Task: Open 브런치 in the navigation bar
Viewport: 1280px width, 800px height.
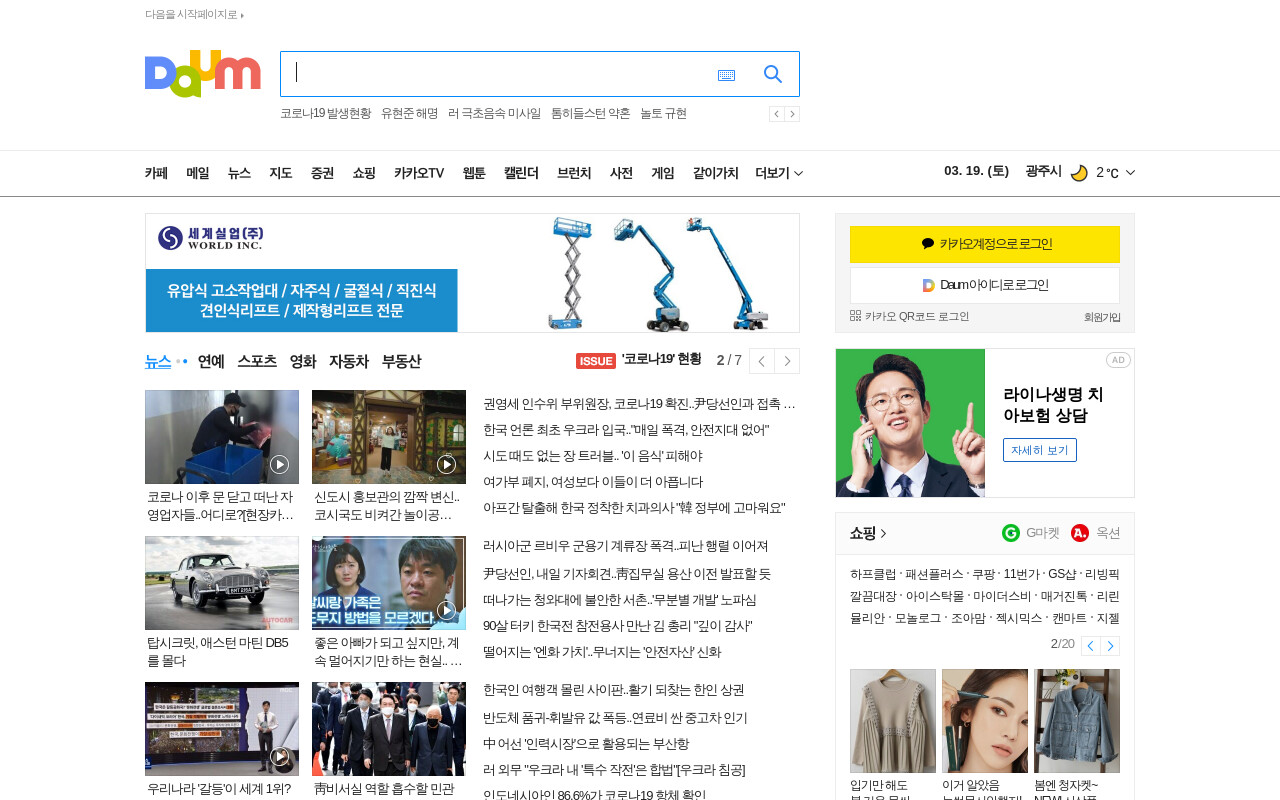Action: 574,173
